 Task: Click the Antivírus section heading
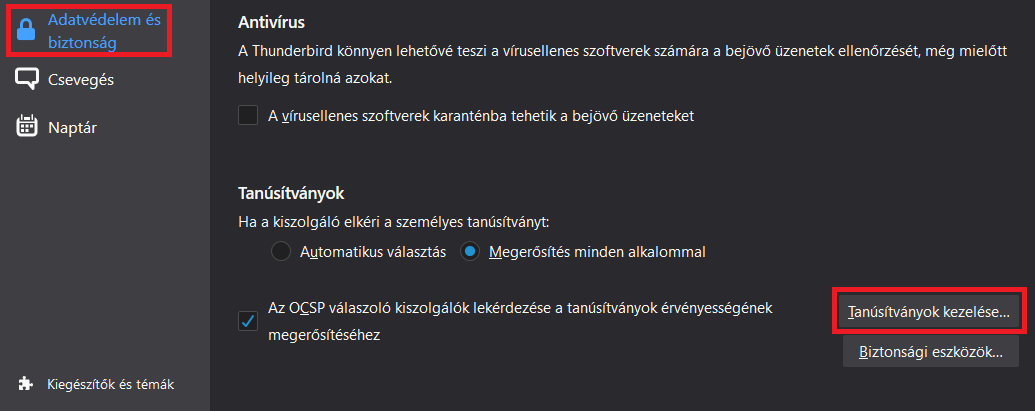tap(271, 22)
